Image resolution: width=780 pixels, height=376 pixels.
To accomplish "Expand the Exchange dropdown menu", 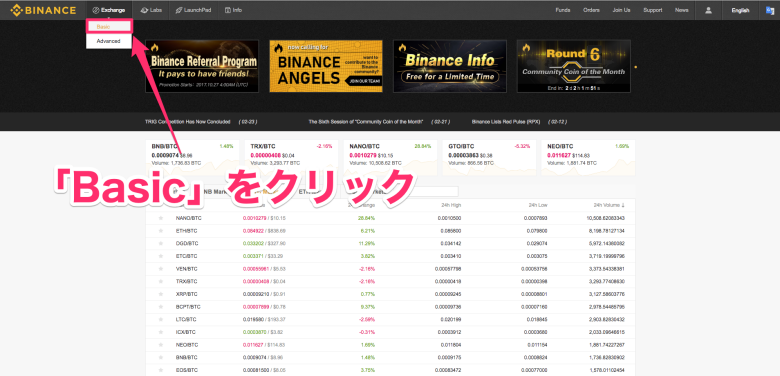I will coord(109,10).
